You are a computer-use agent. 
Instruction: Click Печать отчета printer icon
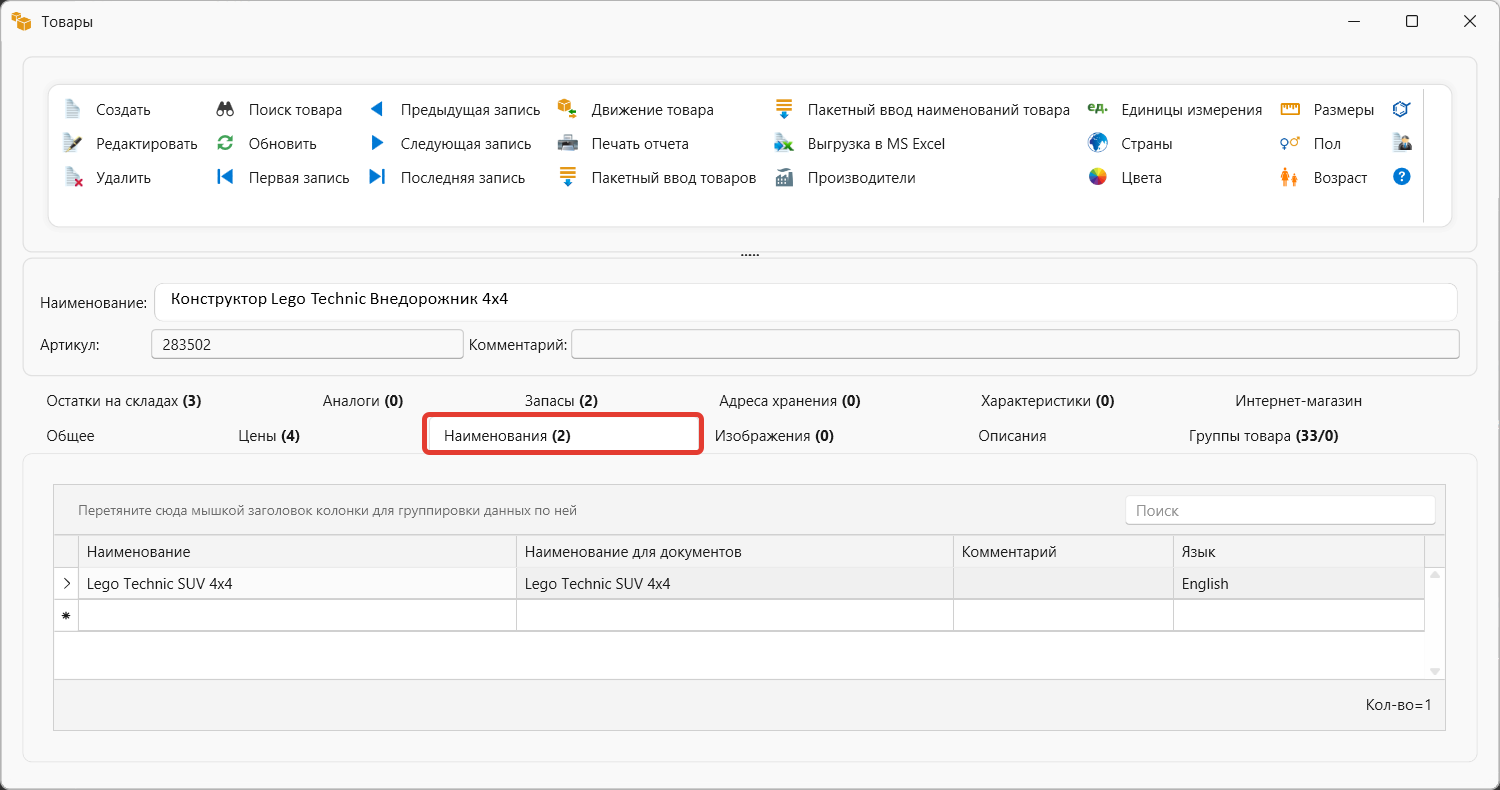[567, 143]
